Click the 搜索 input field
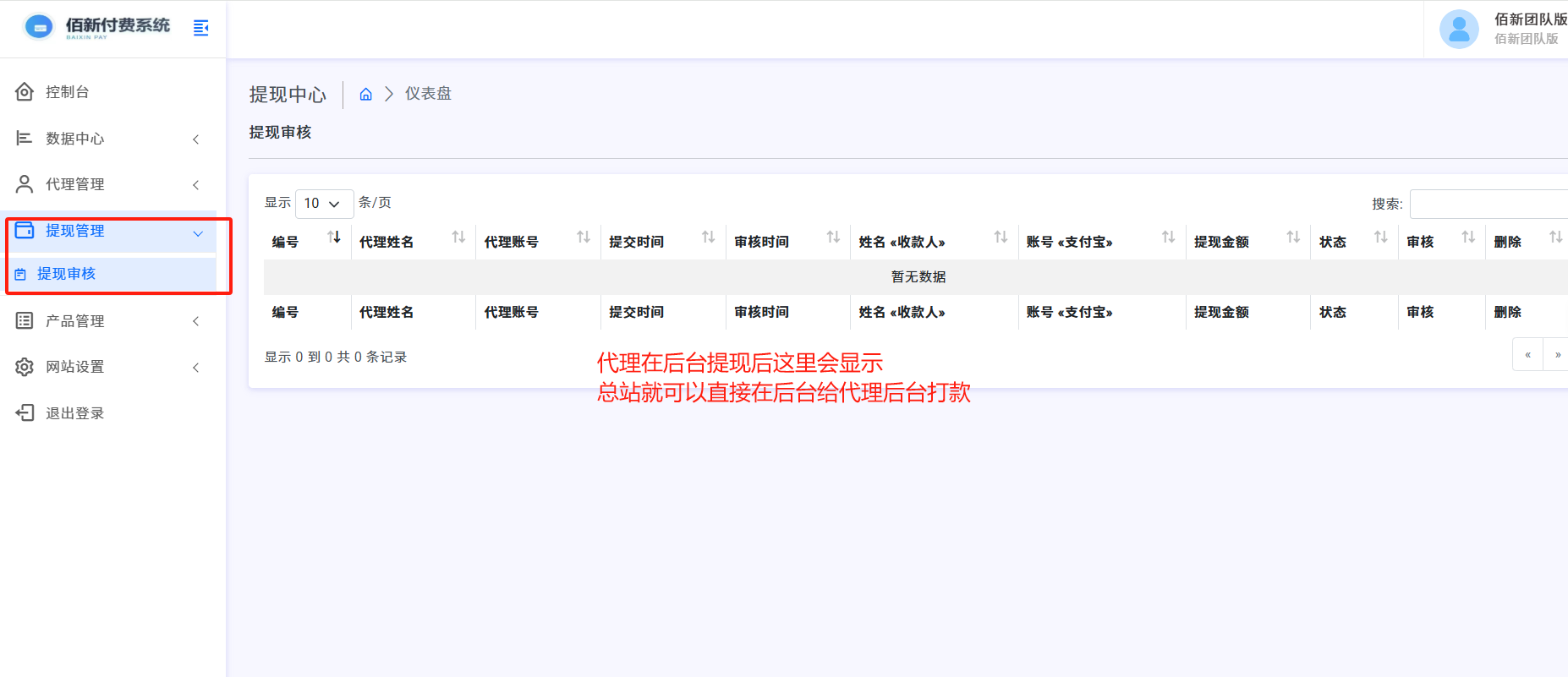This screenshot has width=1568, height=677. (x=1489, y=204)
